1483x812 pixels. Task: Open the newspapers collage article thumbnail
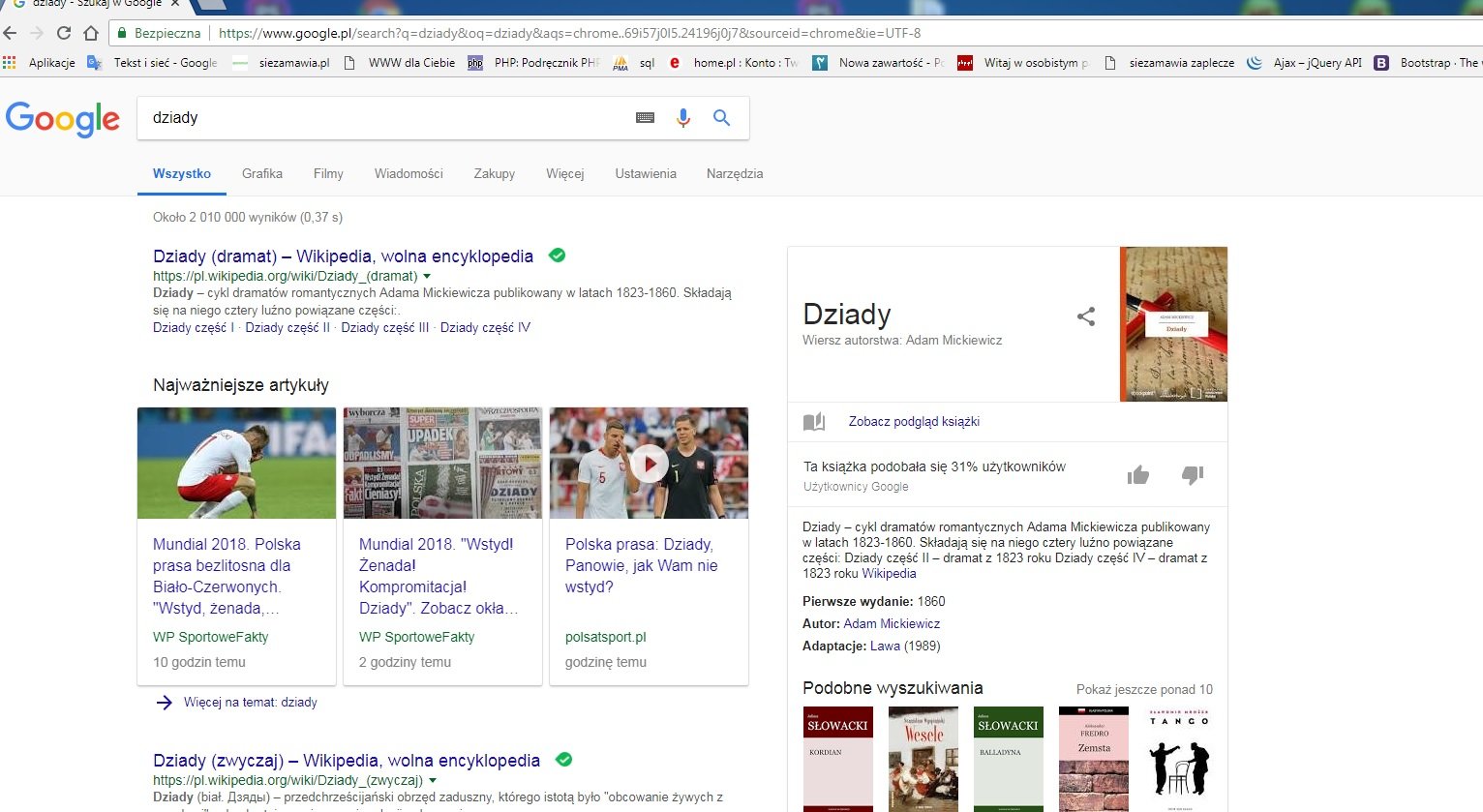tap(442, 463)
